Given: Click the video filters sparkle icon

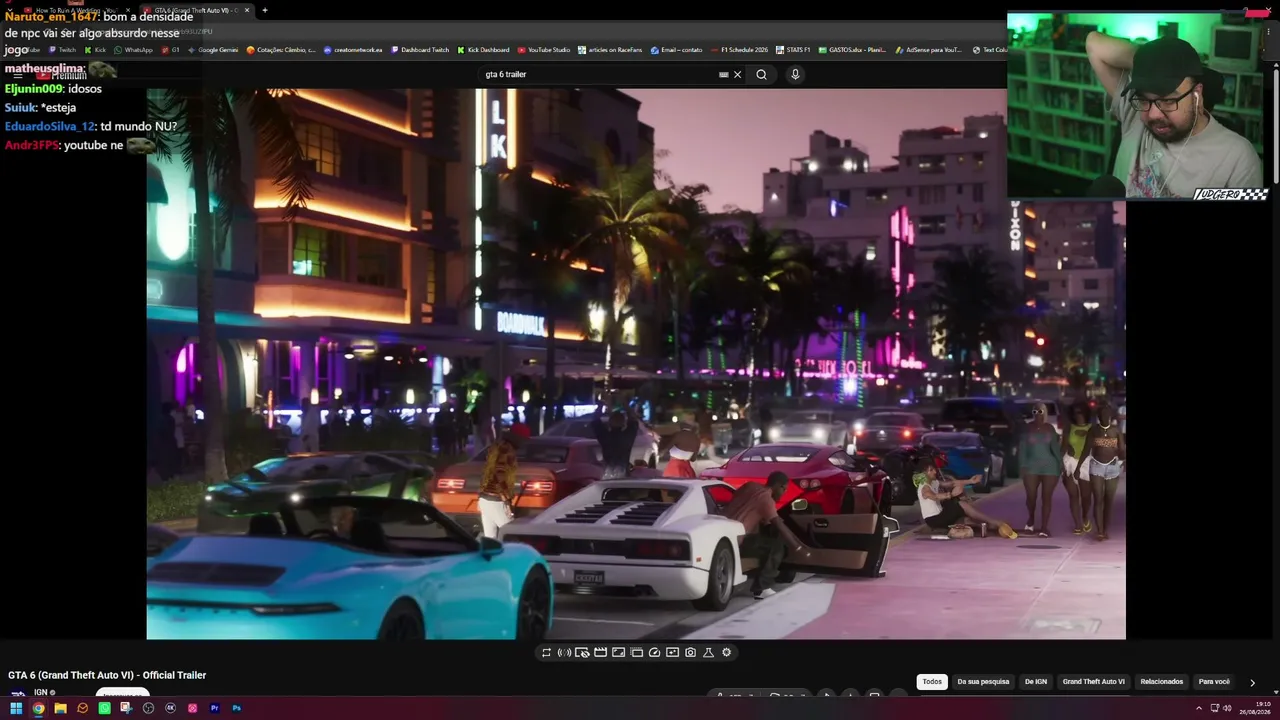Looking at the screenshot, I should tap(672, 653).
